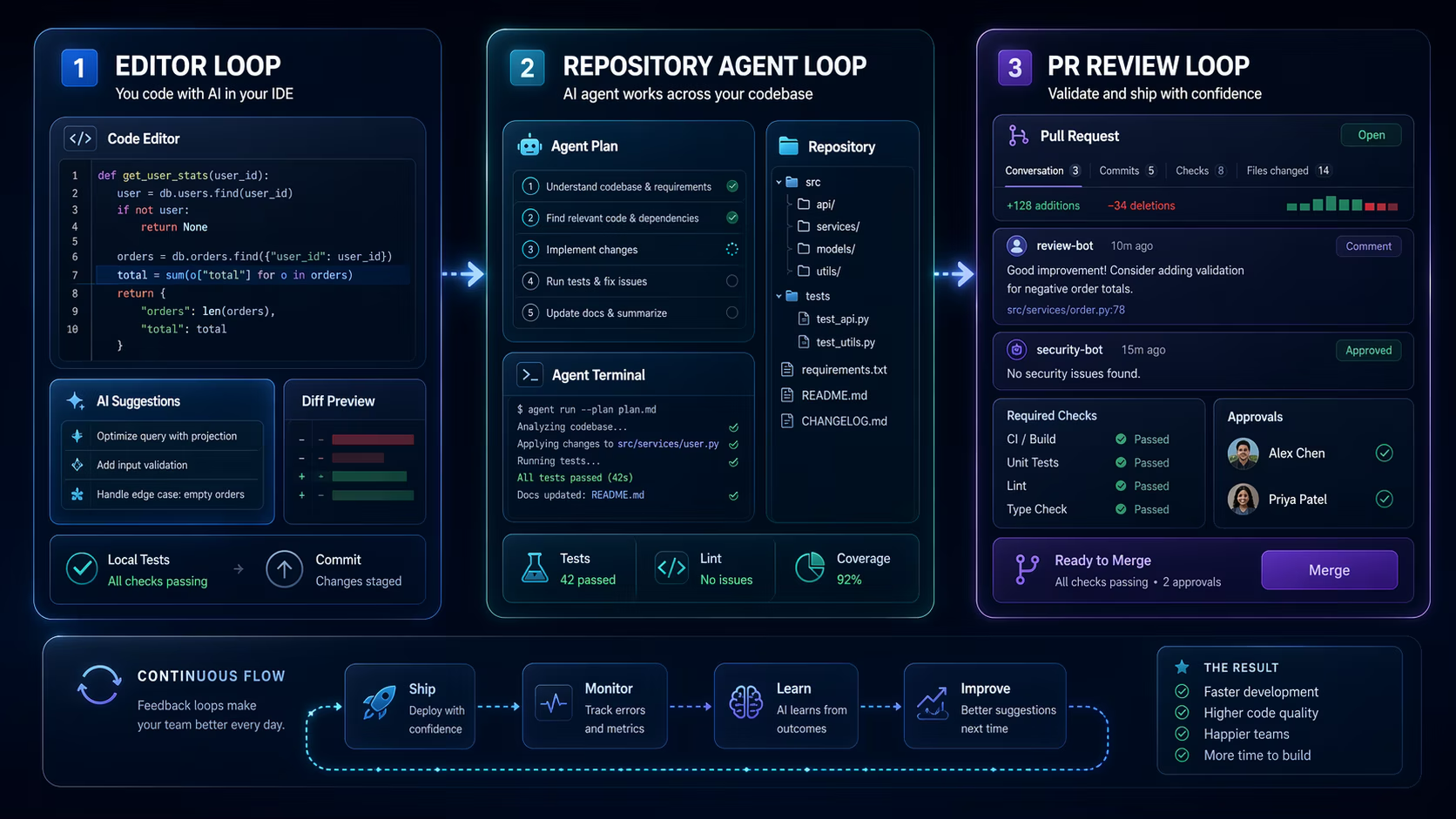This screenshot has height=819, width=1456.
Task: Toggle Priya Patel's approval checkmark
Action: 1384,499
